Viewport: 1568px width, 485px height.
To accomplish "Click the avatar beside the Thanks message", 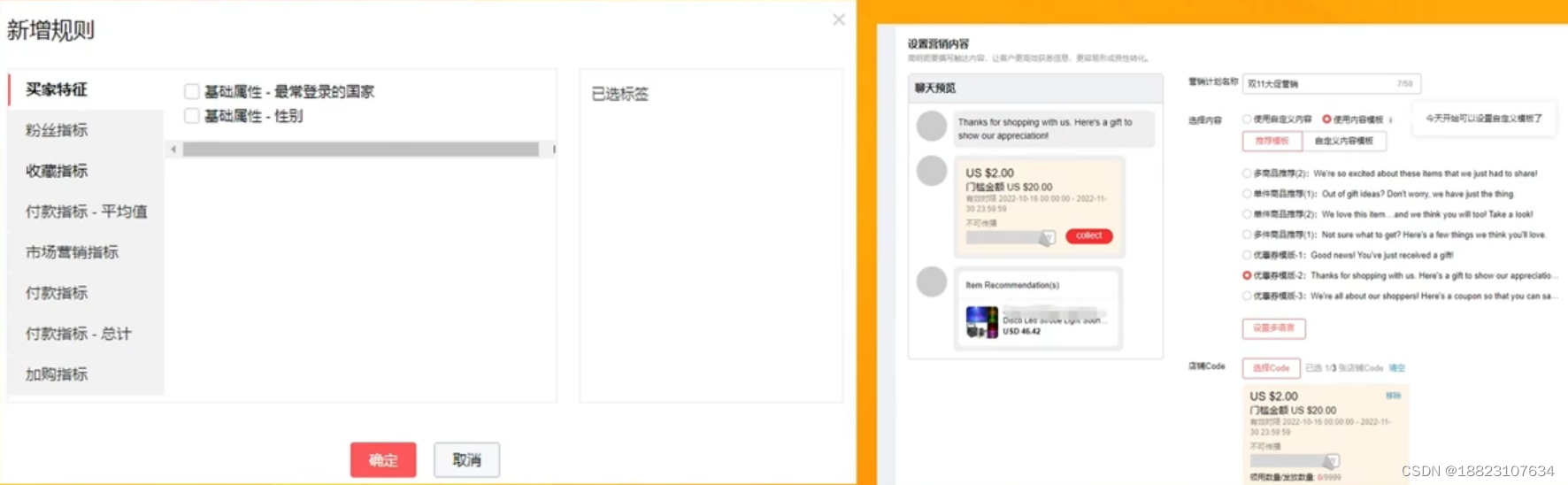I will (x=931, y=126).
